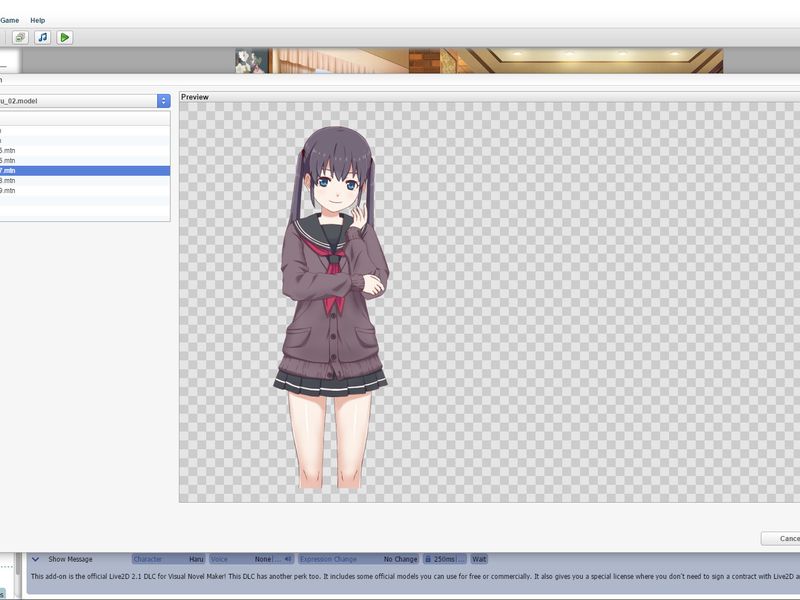Select the 9.mtn motion row
Screen dimensions: 800x600
click(85, 190)
